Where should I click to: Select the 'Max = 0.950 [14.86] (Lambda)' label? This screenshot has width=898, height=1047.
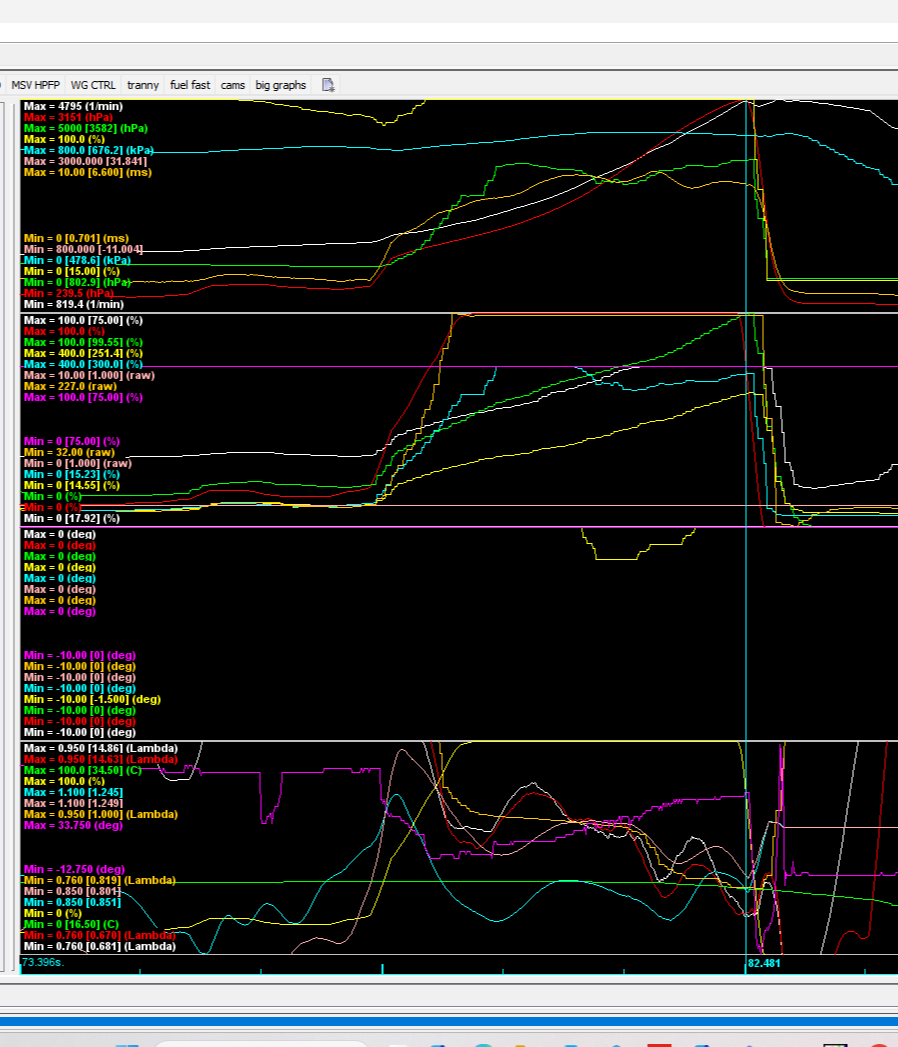tap(101, 749)
